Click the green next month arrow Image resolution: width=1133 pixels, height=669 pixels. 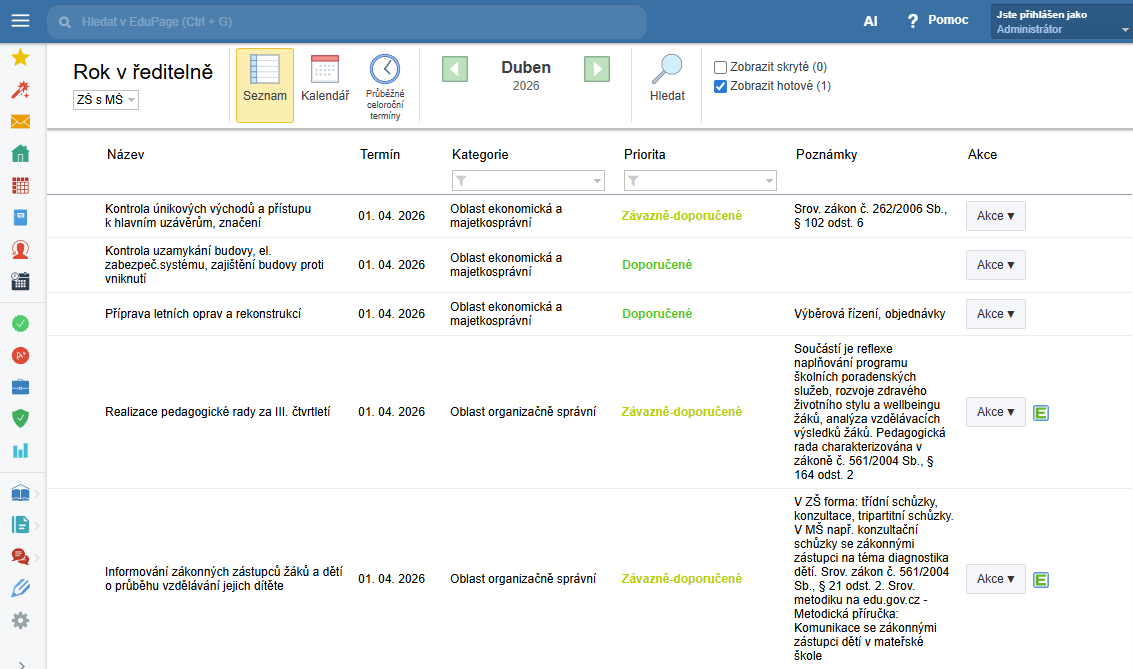click(597, 68)
